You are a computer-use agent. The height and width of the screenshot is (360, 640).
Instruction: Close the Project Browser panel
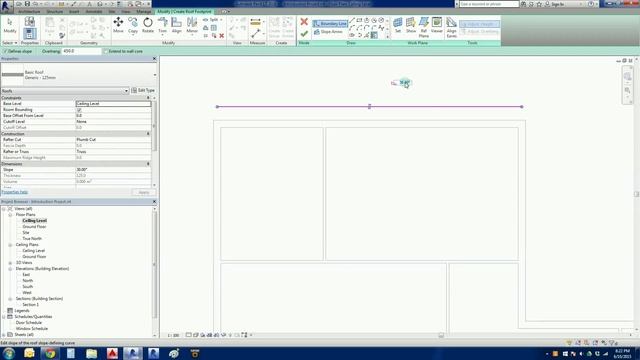(154, 202)
